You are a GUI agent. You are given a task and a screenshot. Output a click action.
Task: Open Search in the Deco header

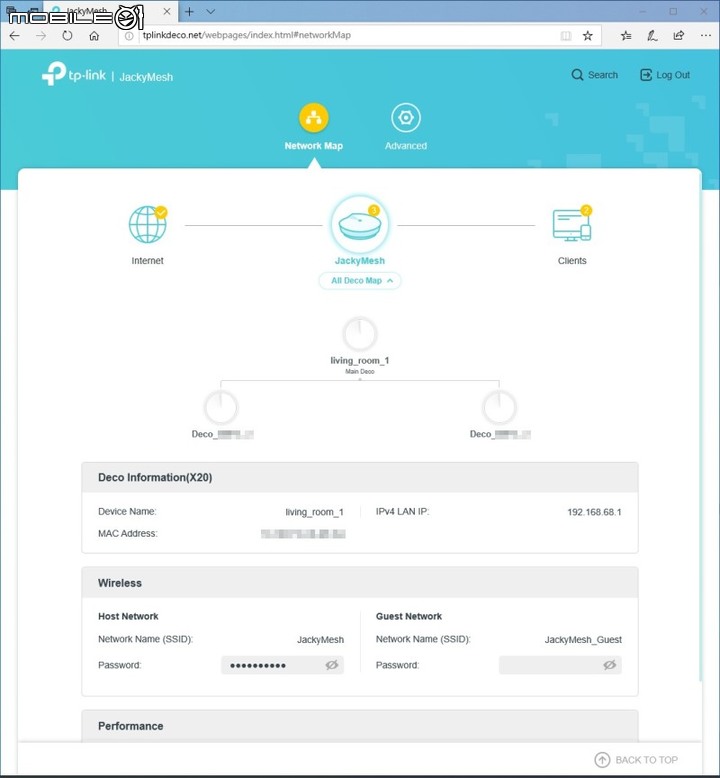coord(594,75)
